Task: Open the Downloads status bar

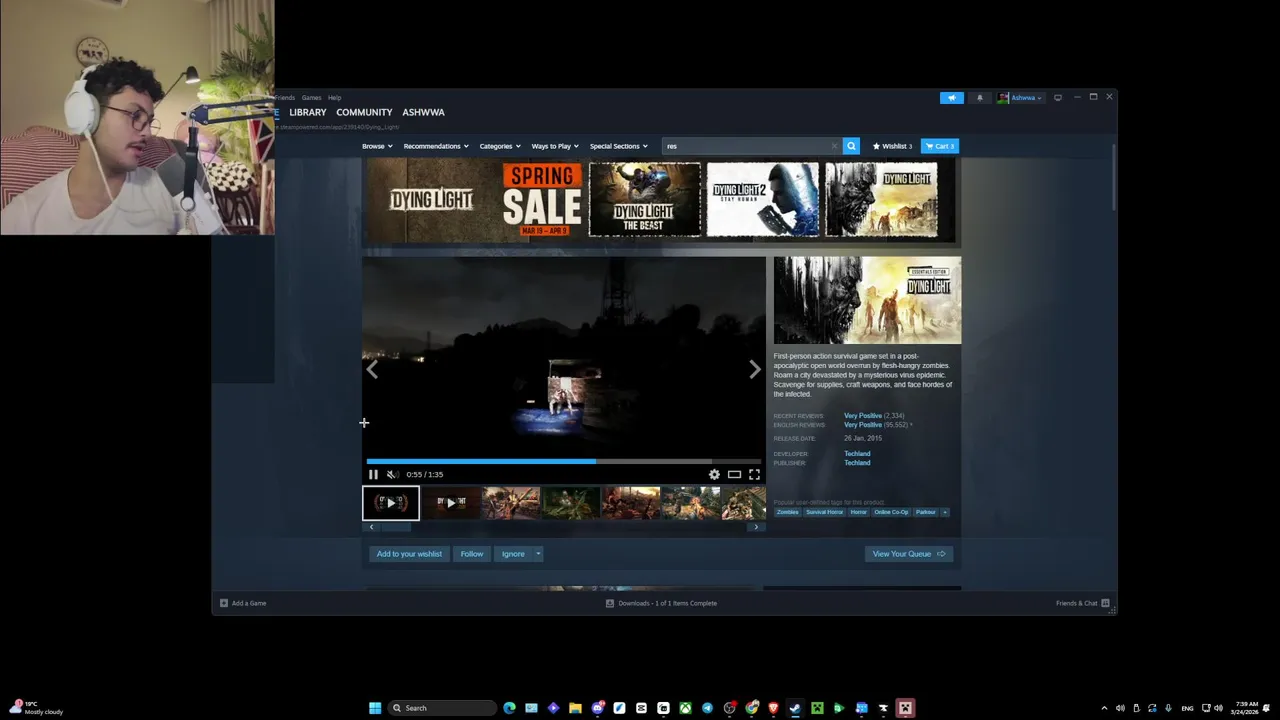Action: 662,603
